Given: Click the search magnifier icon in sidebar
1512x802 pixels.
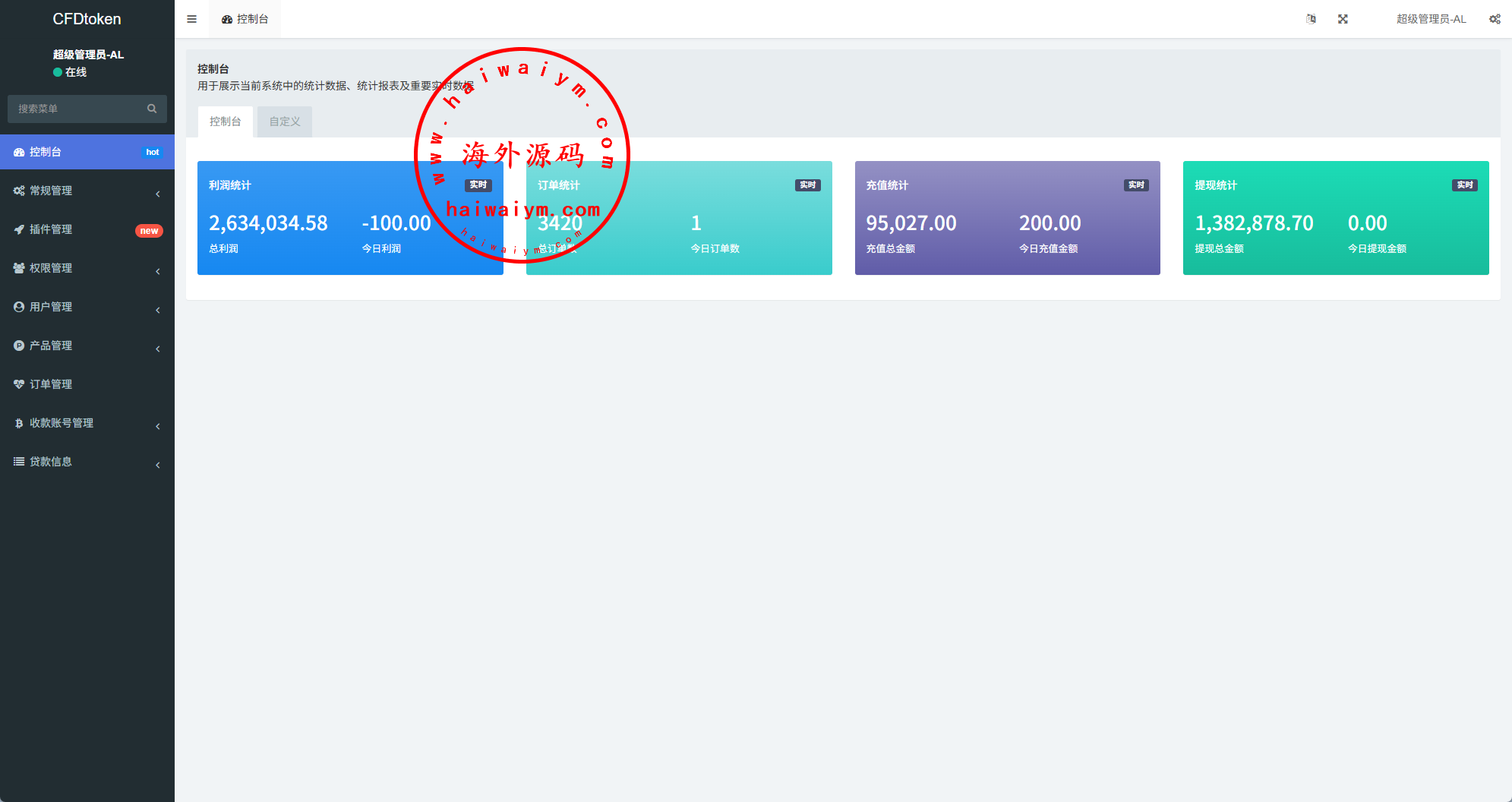Looking at the screenshot, I should [x=152, y=109].
